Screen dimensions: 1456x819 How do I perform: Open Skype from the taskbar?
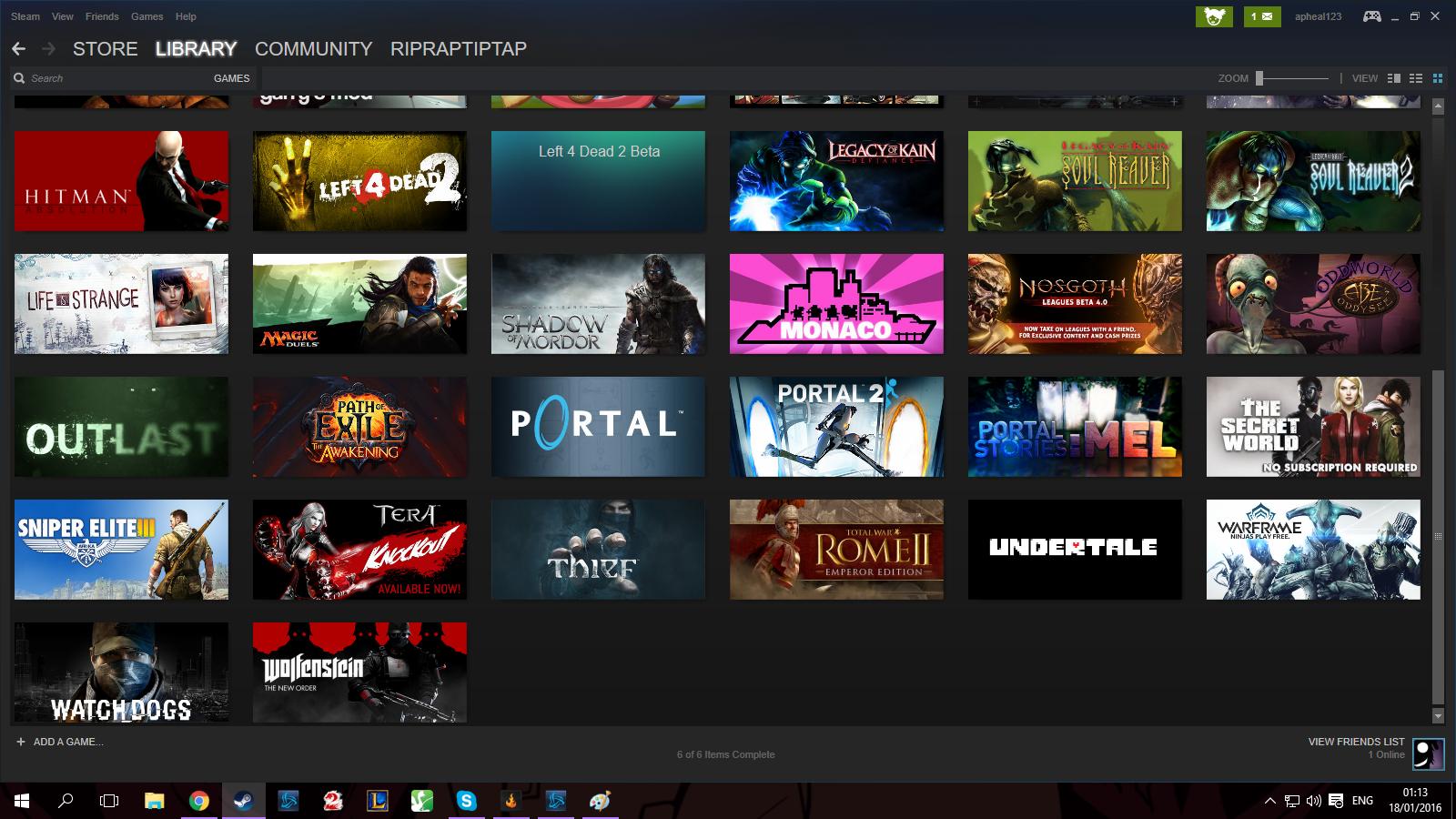[x=467, y=801]
